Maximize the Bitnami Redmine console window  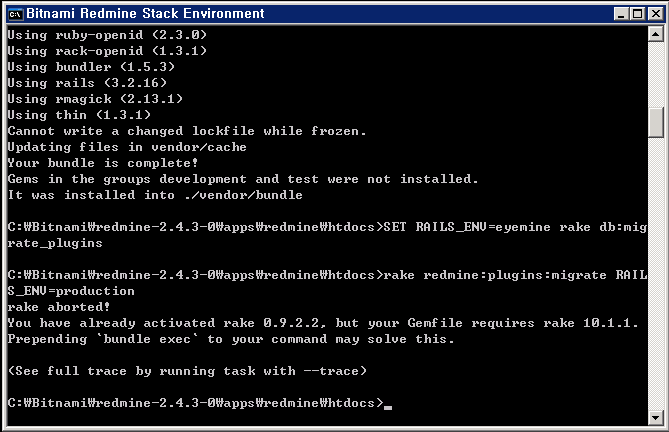point(637,14)
